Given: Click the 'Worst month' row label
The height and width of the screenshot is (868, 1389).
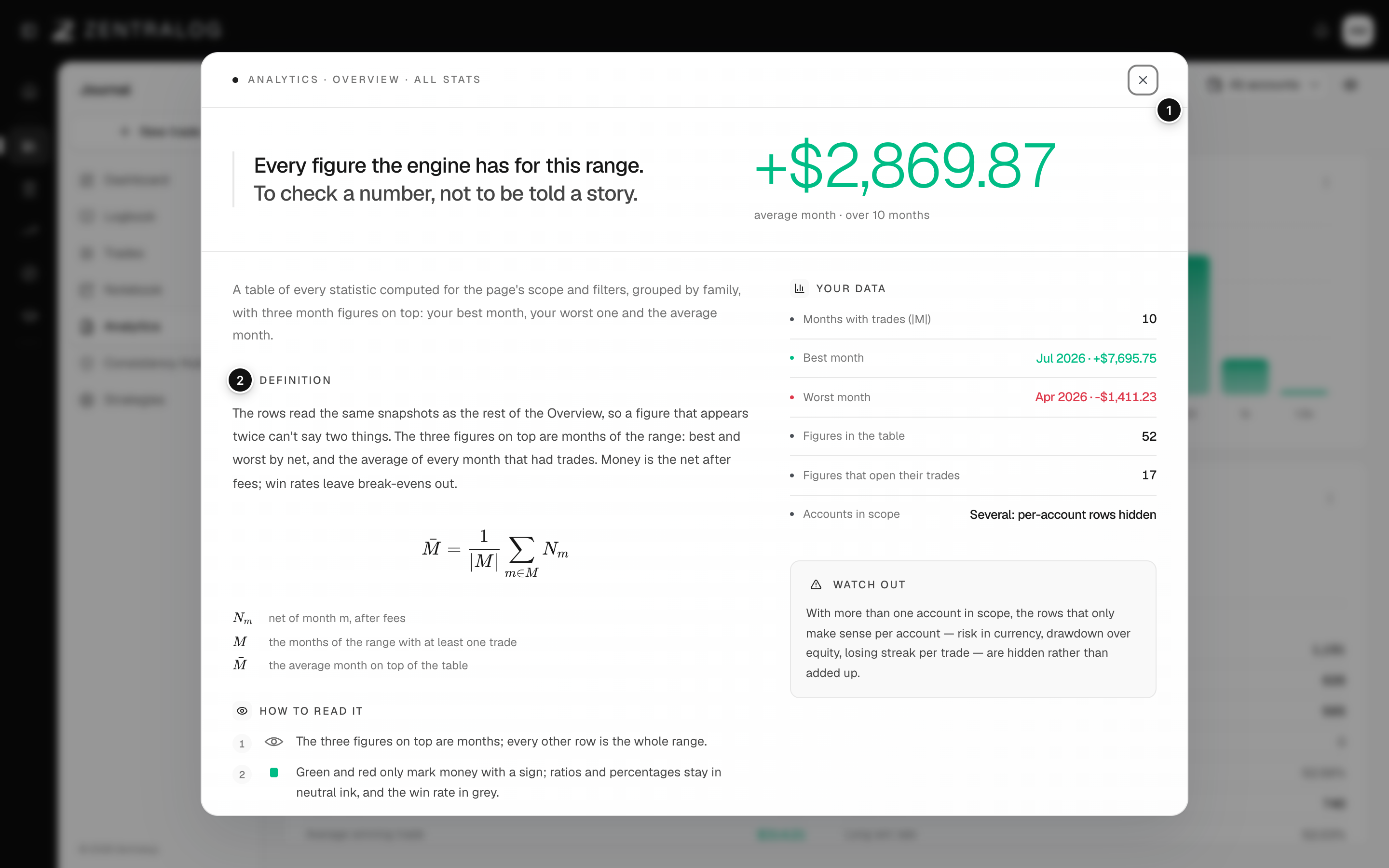Looking at the screenshot, I should (x=836, y=397).
